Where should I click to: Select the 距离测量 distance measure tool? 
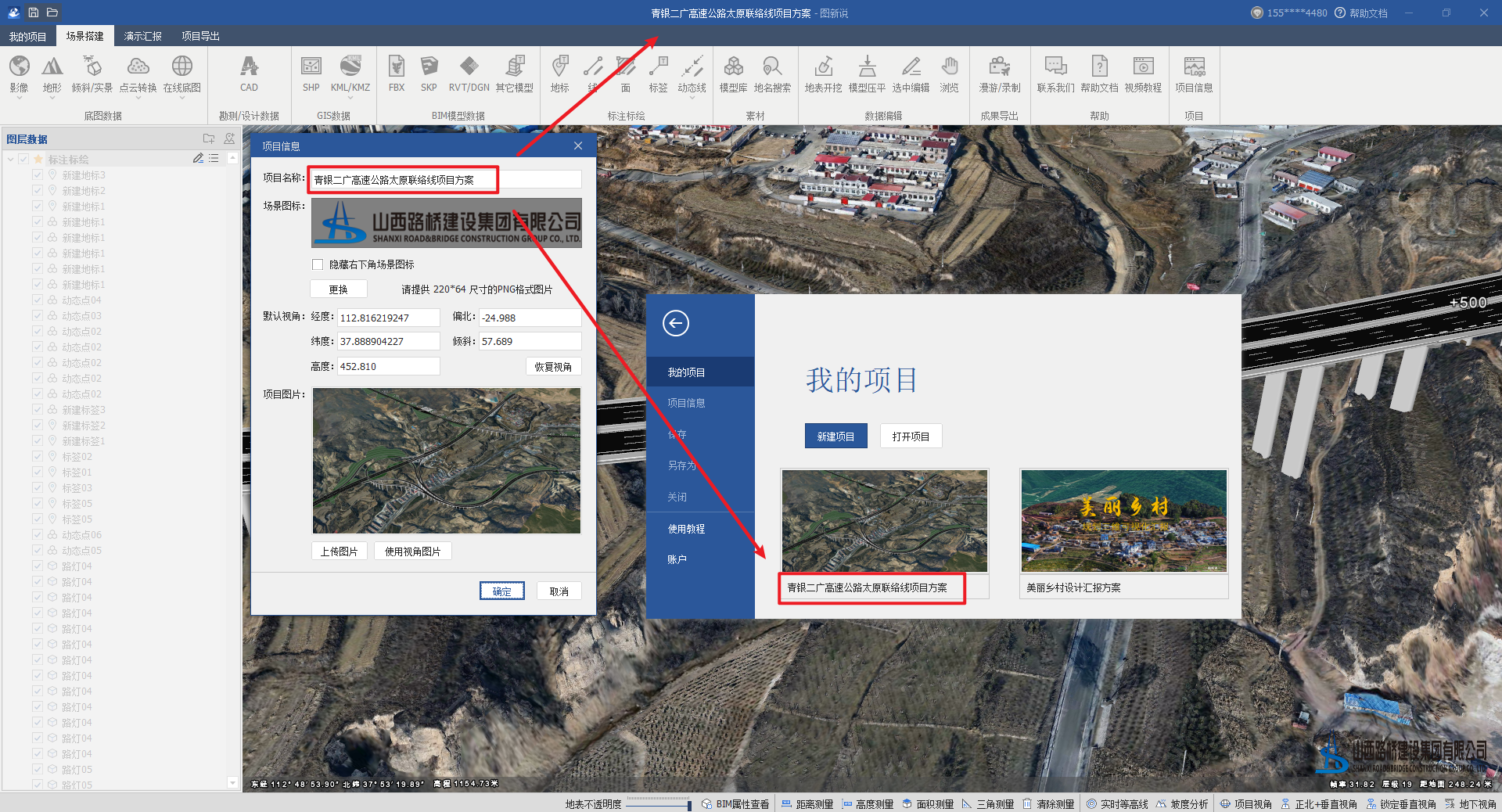(x=807, y=804)
